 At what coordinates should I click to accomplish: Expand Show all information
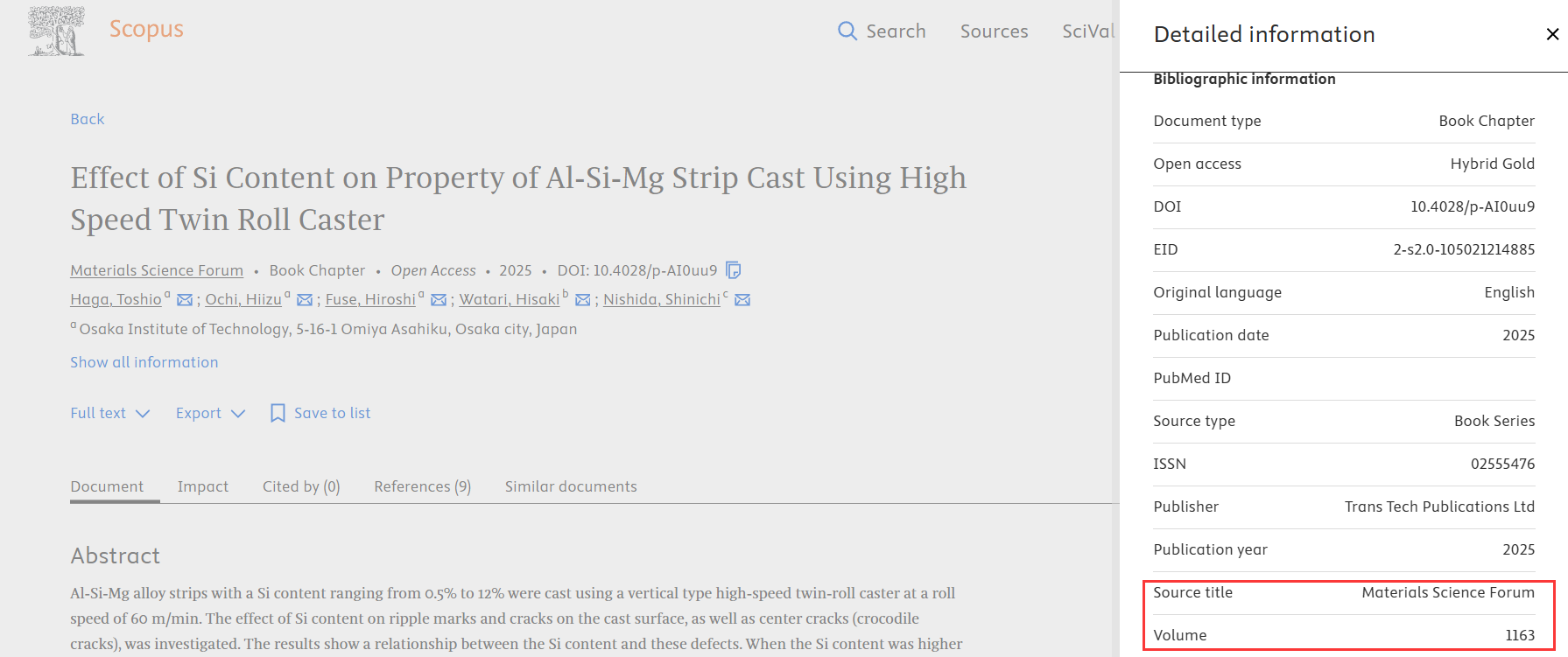coord(144,362)
